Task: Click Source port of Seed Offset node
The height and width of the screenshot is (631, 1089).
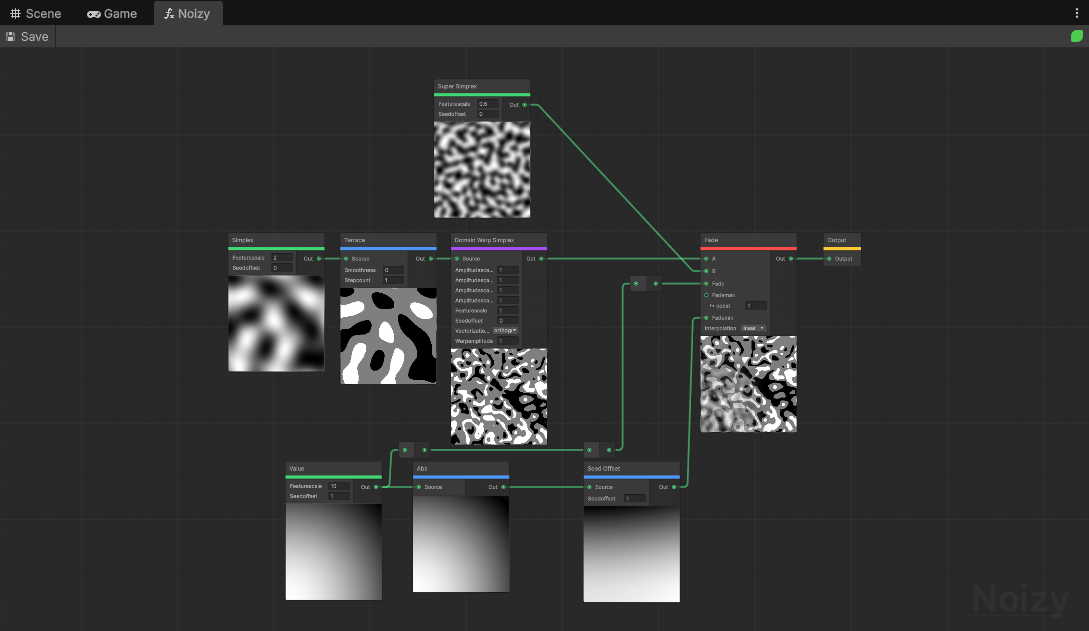Action: [x=590, y=487]
